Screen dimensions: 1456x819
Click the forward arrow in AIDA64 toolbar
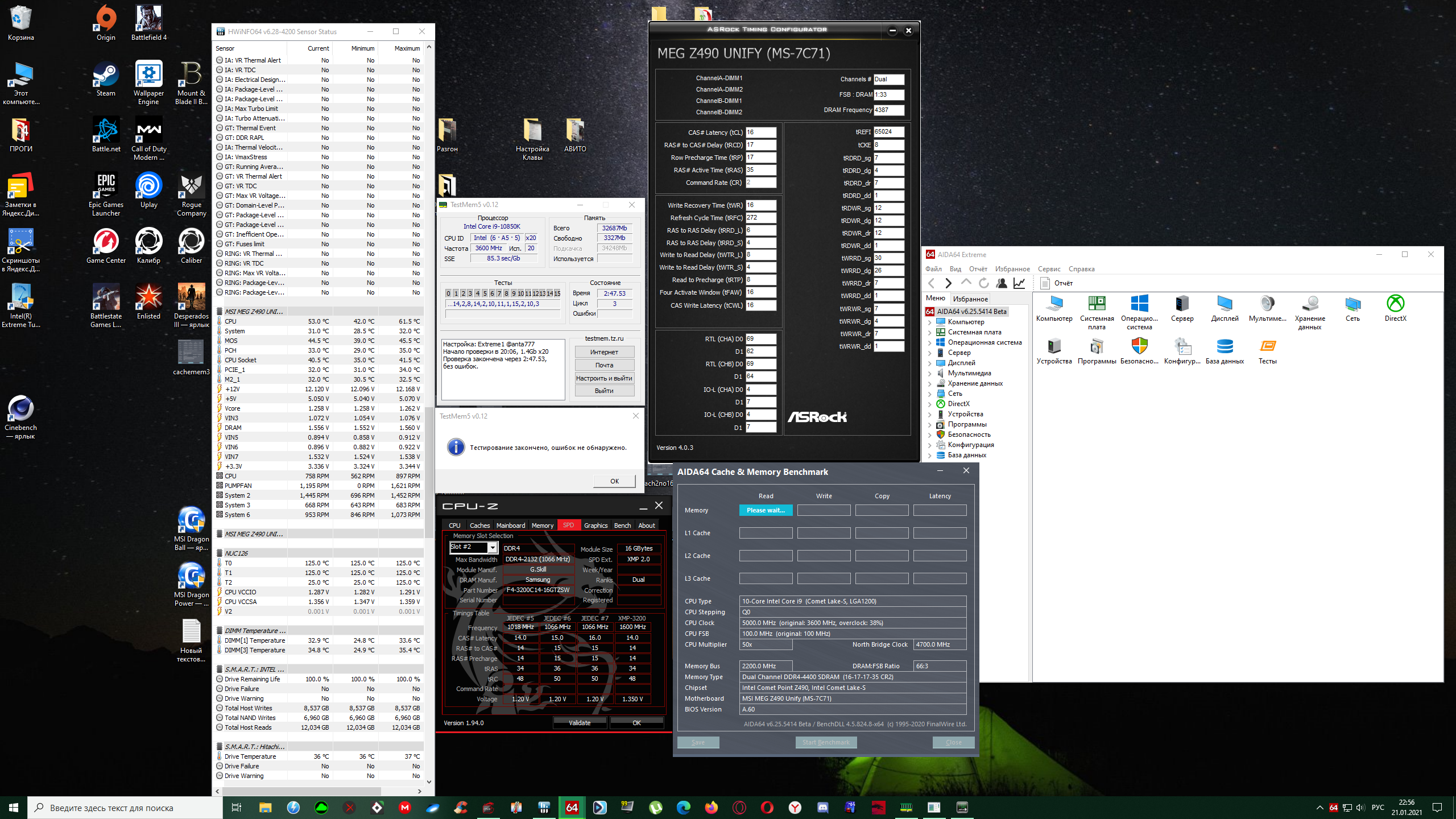coord(948,283)
